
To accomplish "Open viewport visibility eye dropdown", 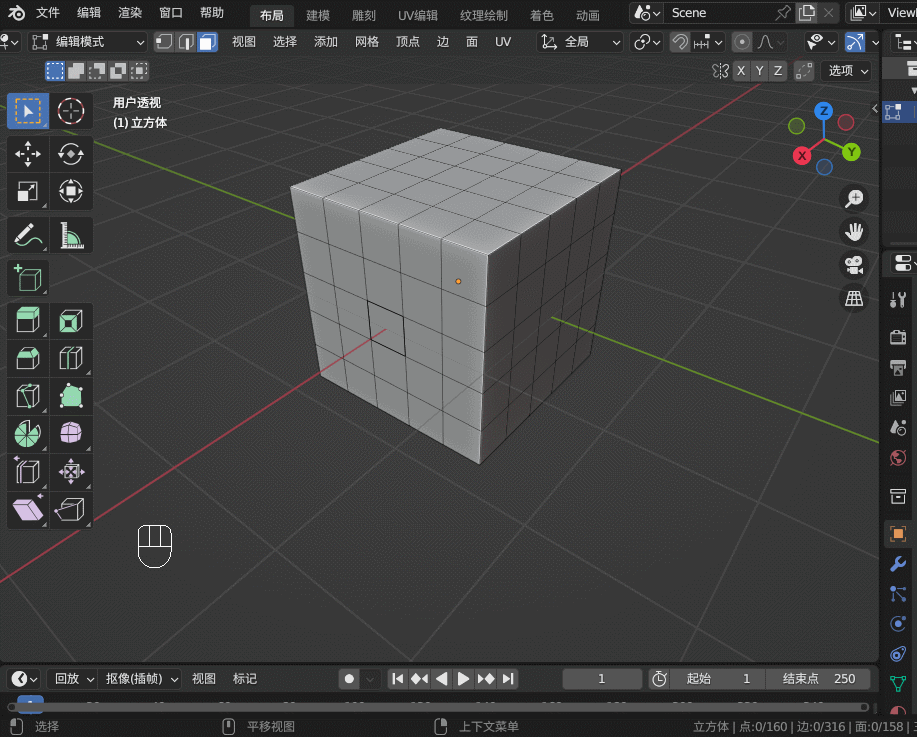I will point(821,42).
